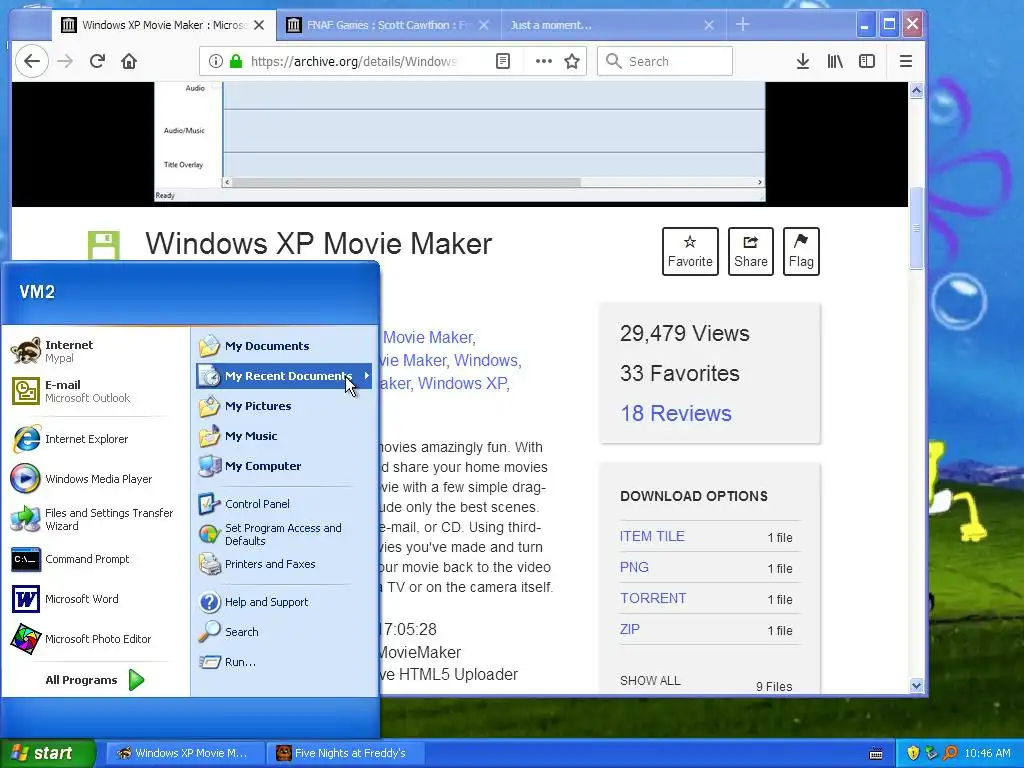Click the 10:46 AM taskbar clock
1024x768 pixels.
(x=987, y=753)
